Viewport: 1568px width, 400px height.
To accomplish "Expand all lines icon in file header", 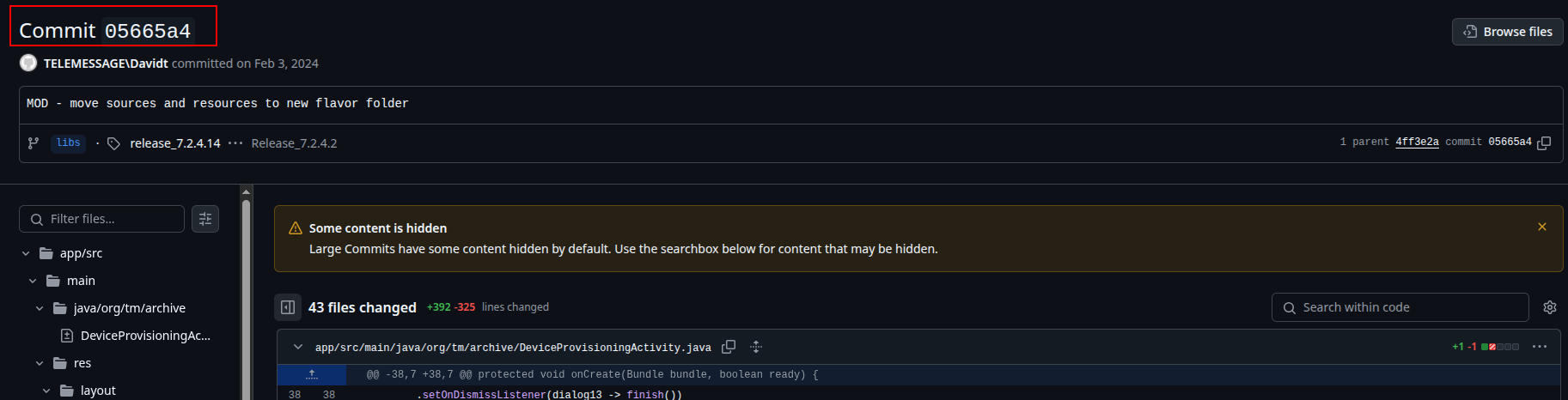I will coord(756,347).
